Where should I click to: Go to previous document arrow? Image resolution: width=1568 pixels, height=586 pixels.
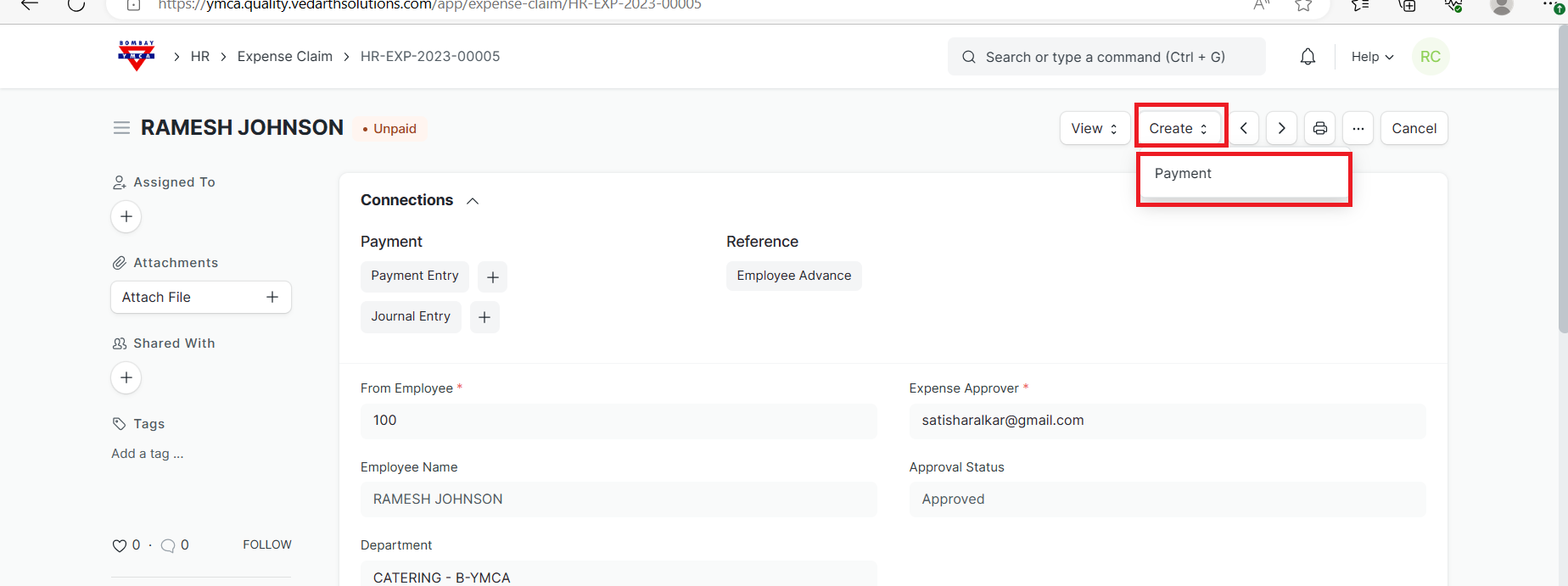[1243, 128]
